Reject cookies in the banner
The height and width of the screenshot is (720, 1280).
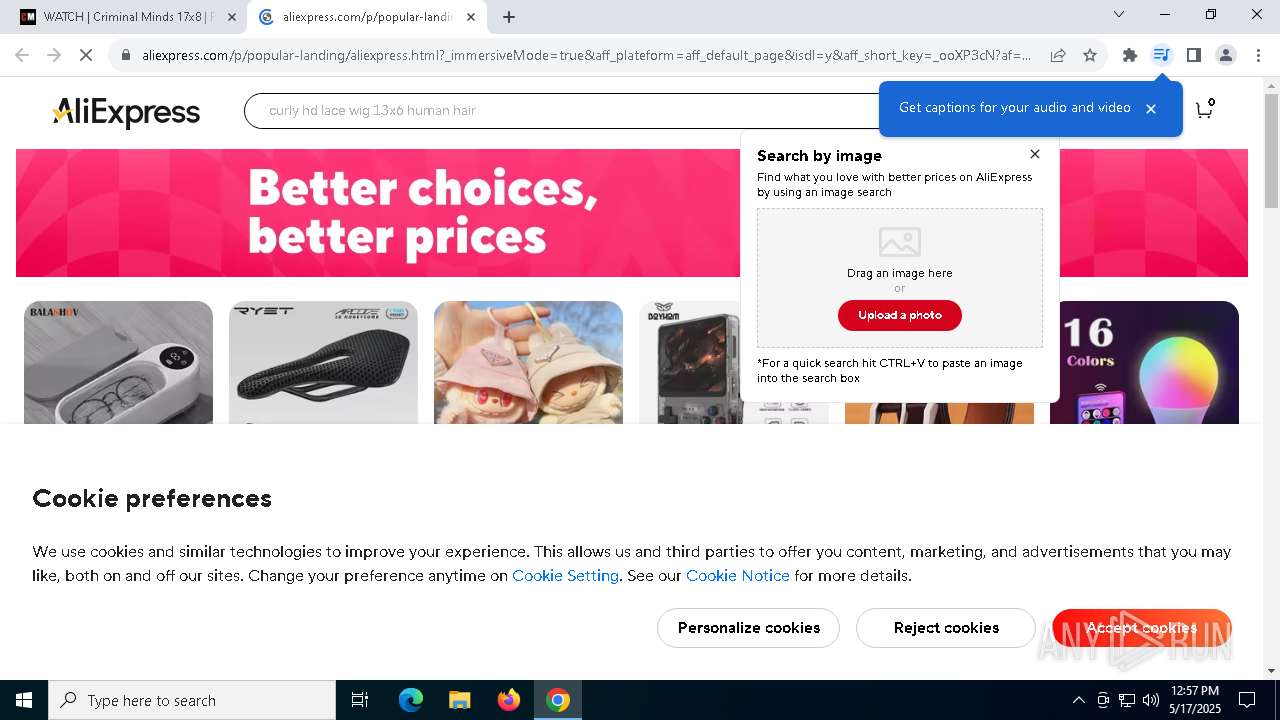coord(946,628)
